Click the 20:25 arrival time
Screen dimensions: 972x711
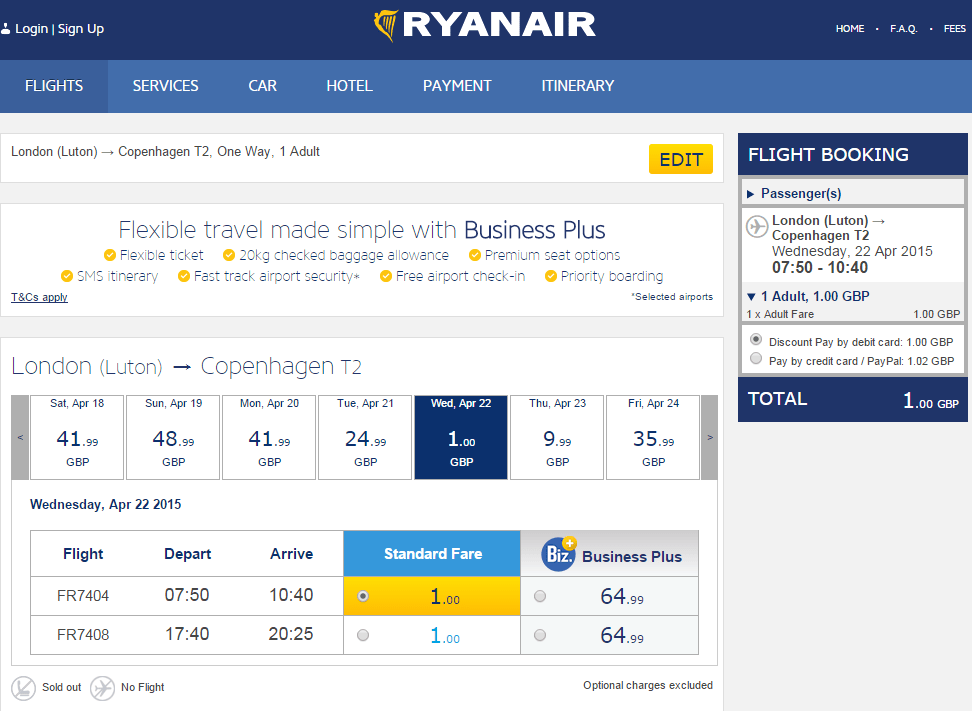291,634
